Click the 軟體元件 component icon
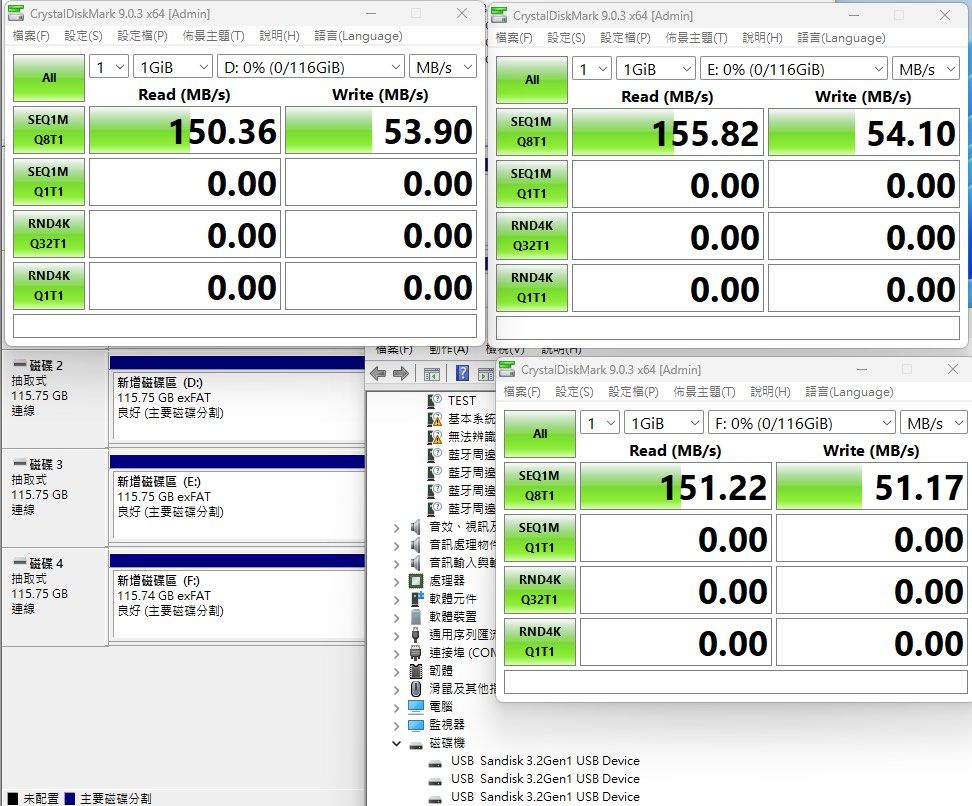 pyautogui.click(x=417, y=598)
